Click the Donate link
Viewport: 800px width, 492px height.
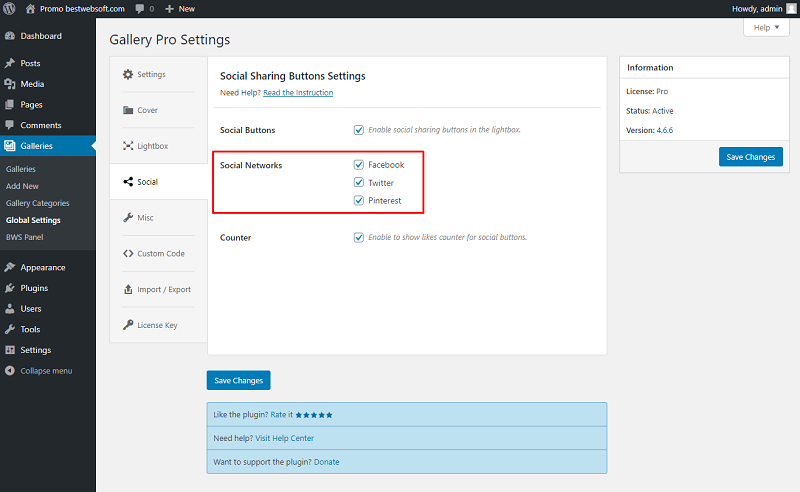pyautogui.click(x=327, y=461)
